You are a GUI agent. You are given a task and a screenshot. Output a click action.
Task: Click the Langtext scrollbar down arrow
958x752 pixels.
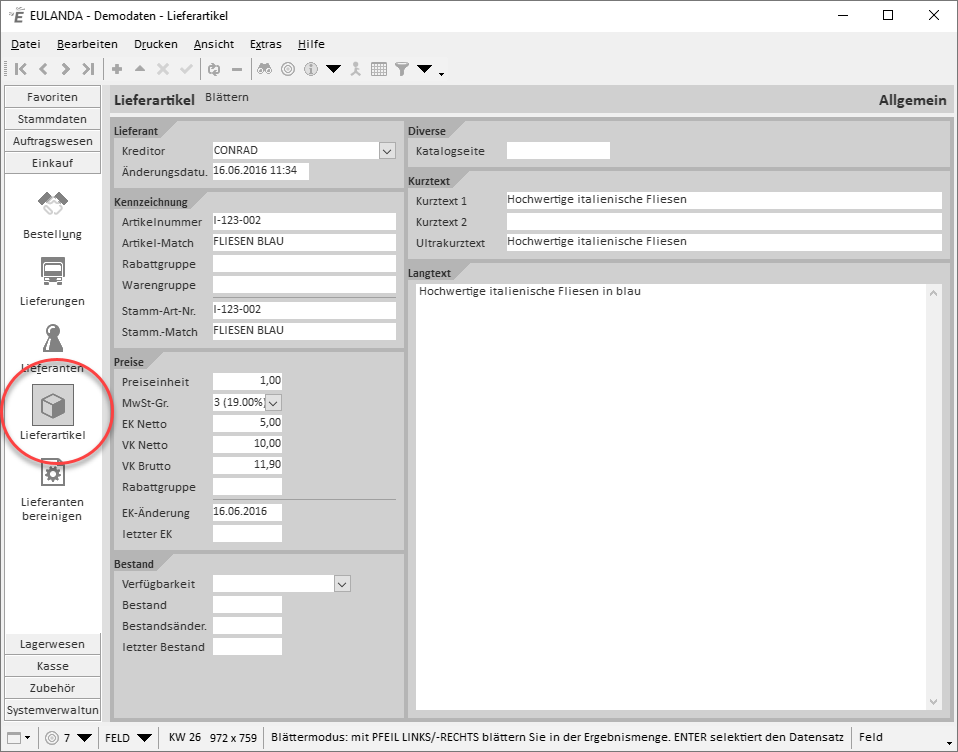click(x=934, y=702)
